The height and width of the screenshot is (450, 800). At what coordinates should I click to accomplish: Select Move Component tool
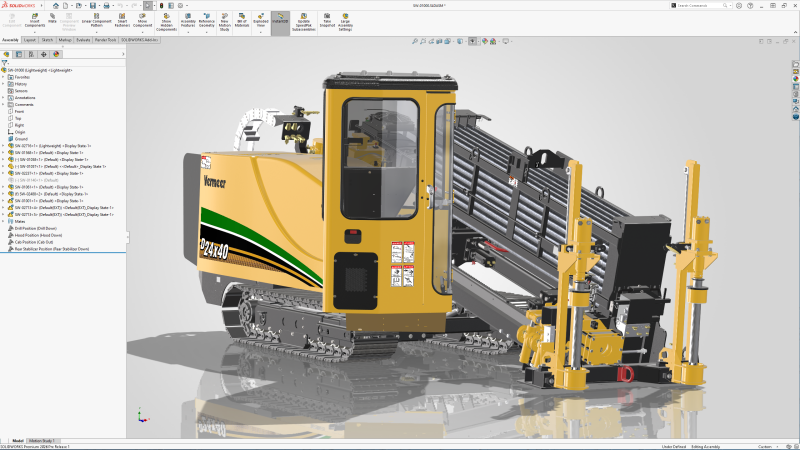[x=142, y=21]
